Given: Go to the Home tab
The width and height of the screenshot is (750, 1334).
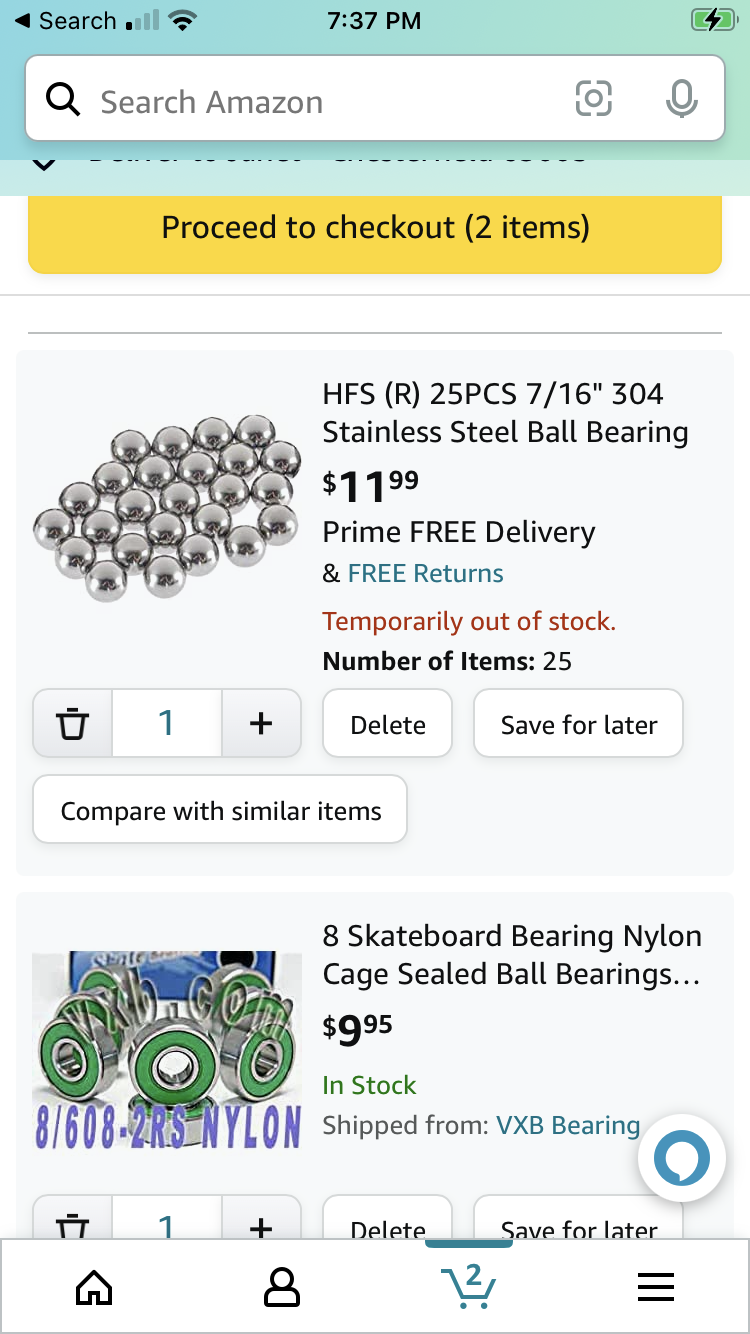Looking at the screenshot, I should [x=94, y=1286].
